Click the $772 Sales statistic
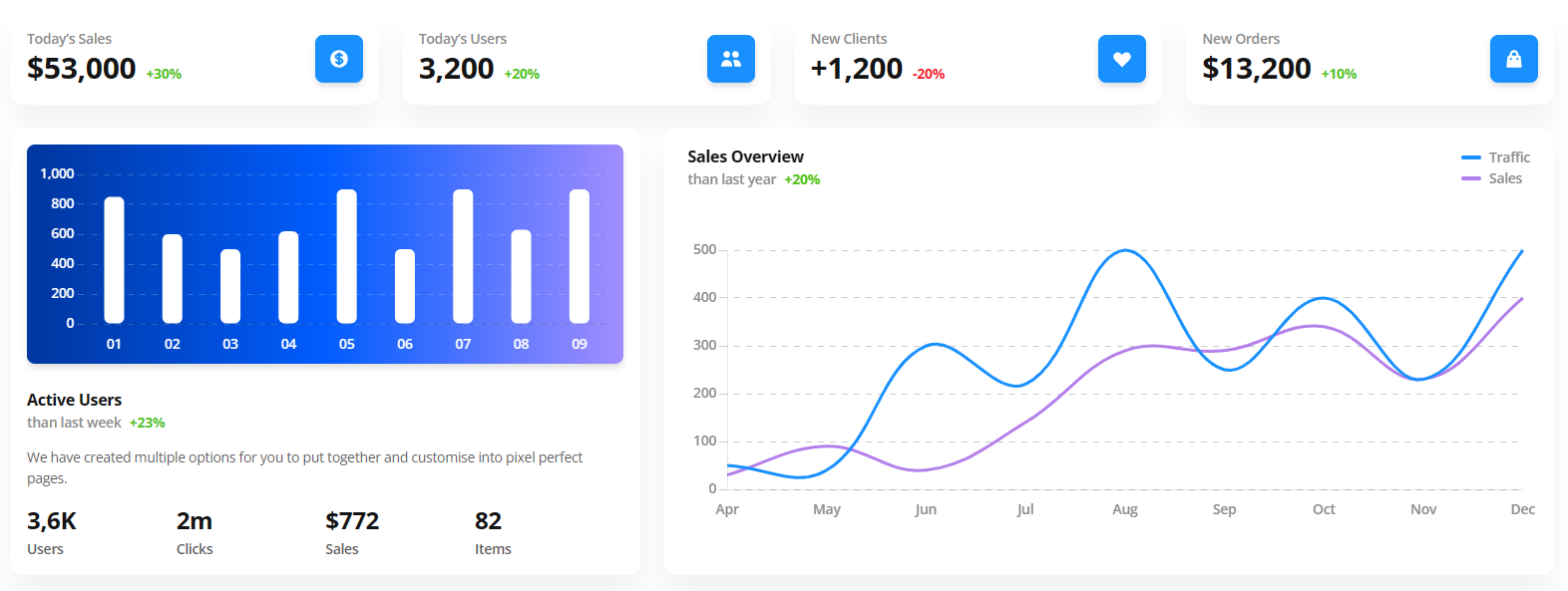 click(352, 521)
